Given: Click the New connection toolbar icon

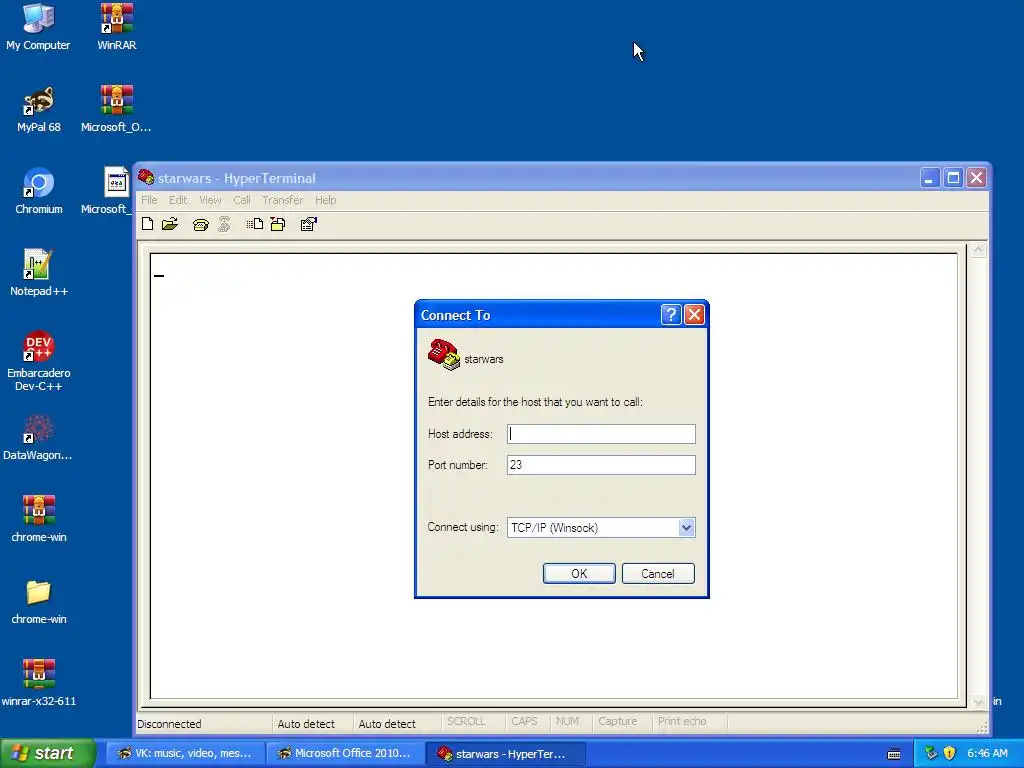Looking at the screenshot, I should [148, 224].
